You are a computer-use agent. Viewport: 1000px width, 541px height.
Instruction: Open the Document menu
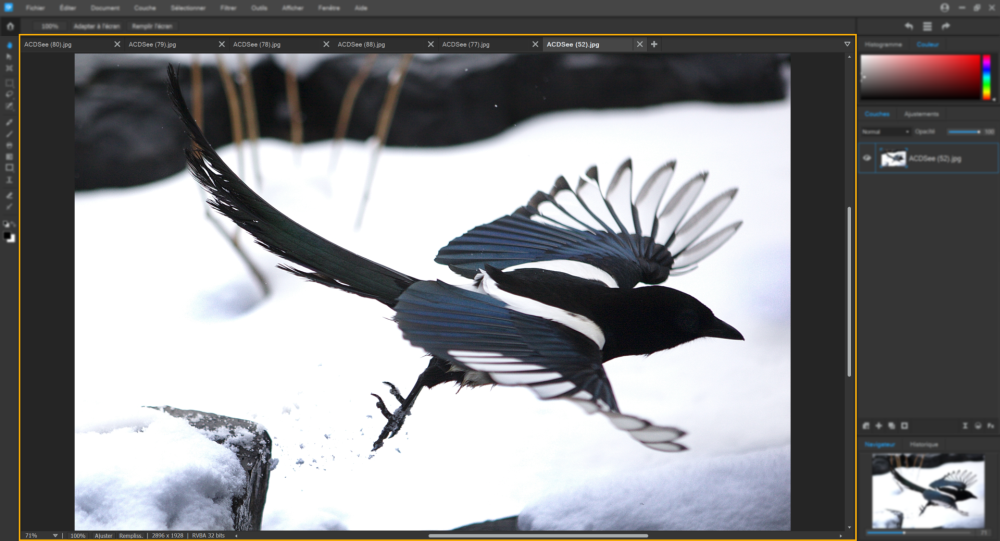(x=105, y=8)
